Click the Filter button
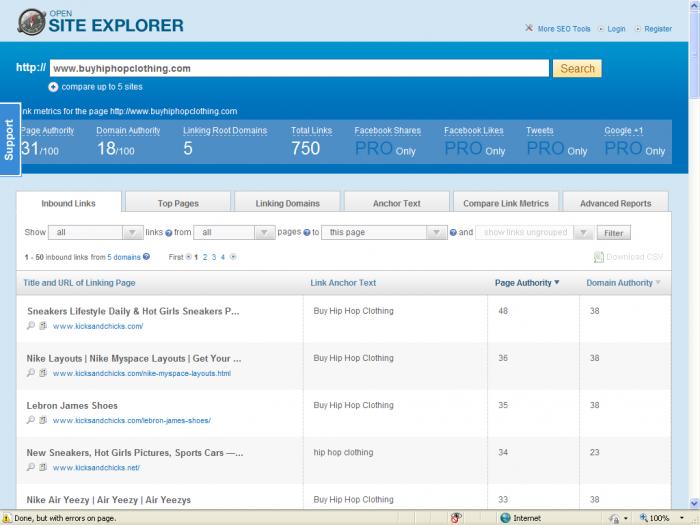This screenshot has height=525, width=700. 614,233
